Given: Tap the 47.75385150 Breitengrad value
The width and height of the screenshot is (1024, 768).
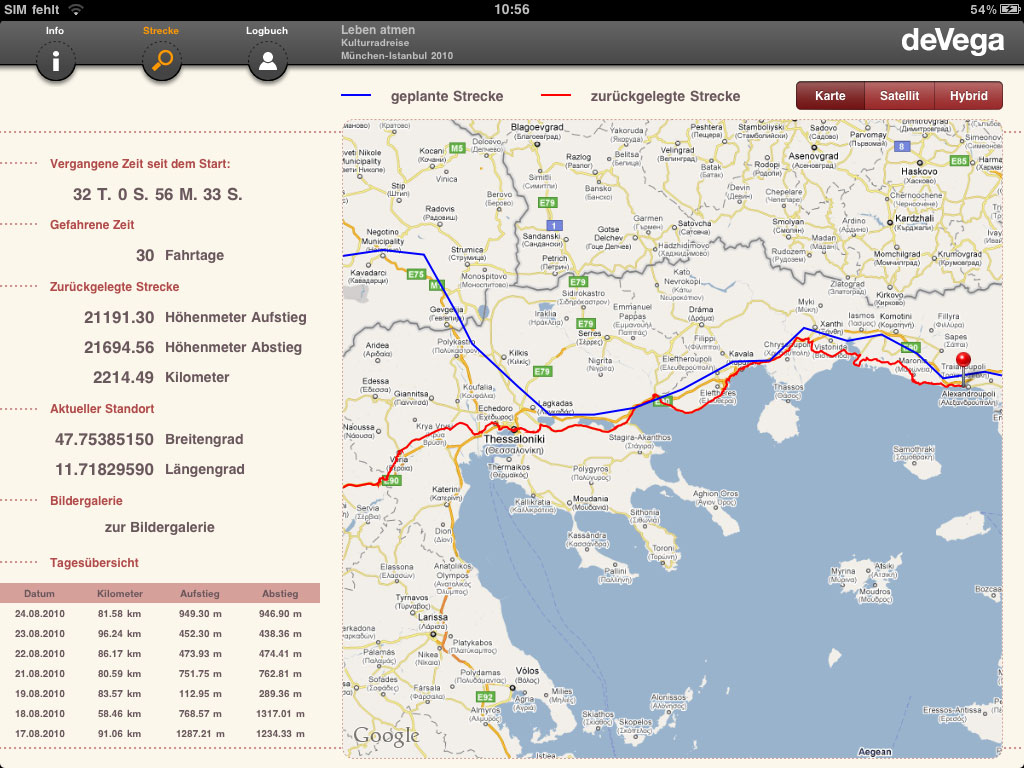Looking at the screenshot, I should point(104,440).
